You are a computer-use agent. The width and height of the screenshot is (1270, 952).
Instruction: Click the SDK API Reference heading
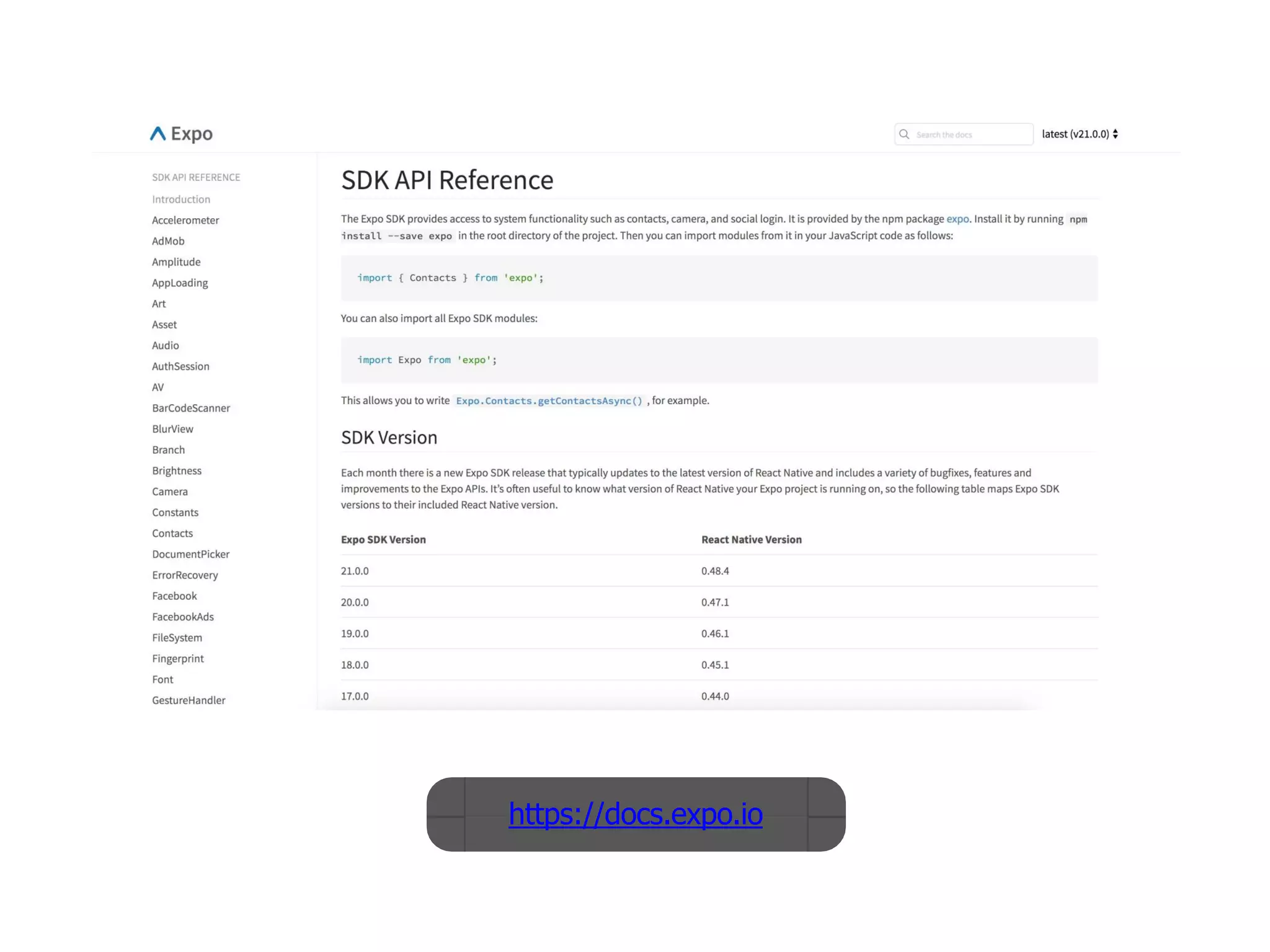point(447,180)
